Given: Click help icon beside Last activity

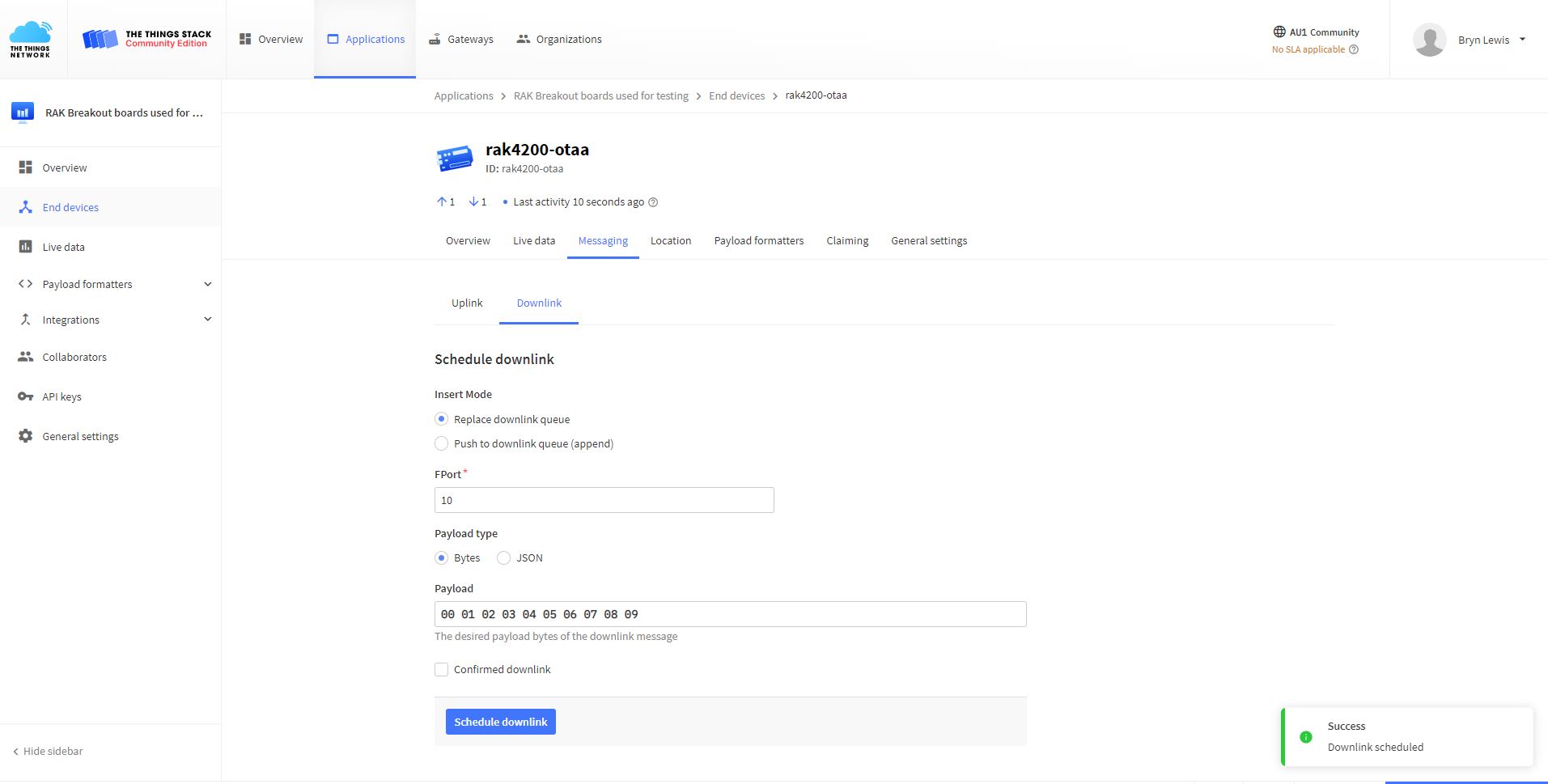Looking at the screenshot, I should pos(653,202).
